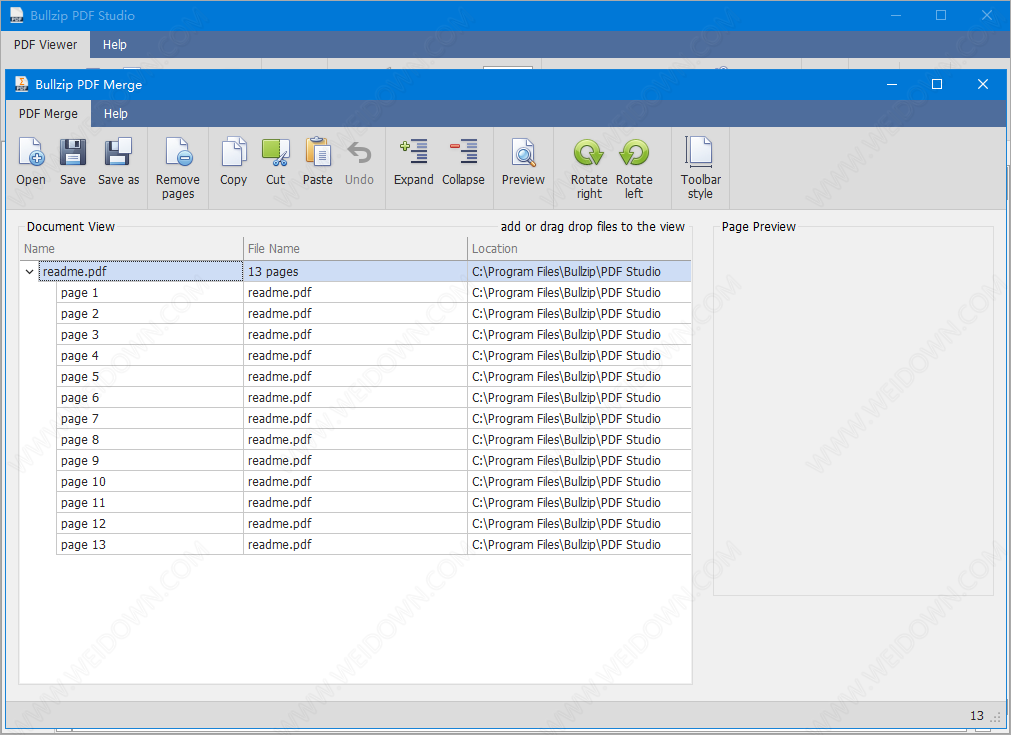
Task: Click readme.pdf file name in page 13 row
Action: tap(355, 545)
